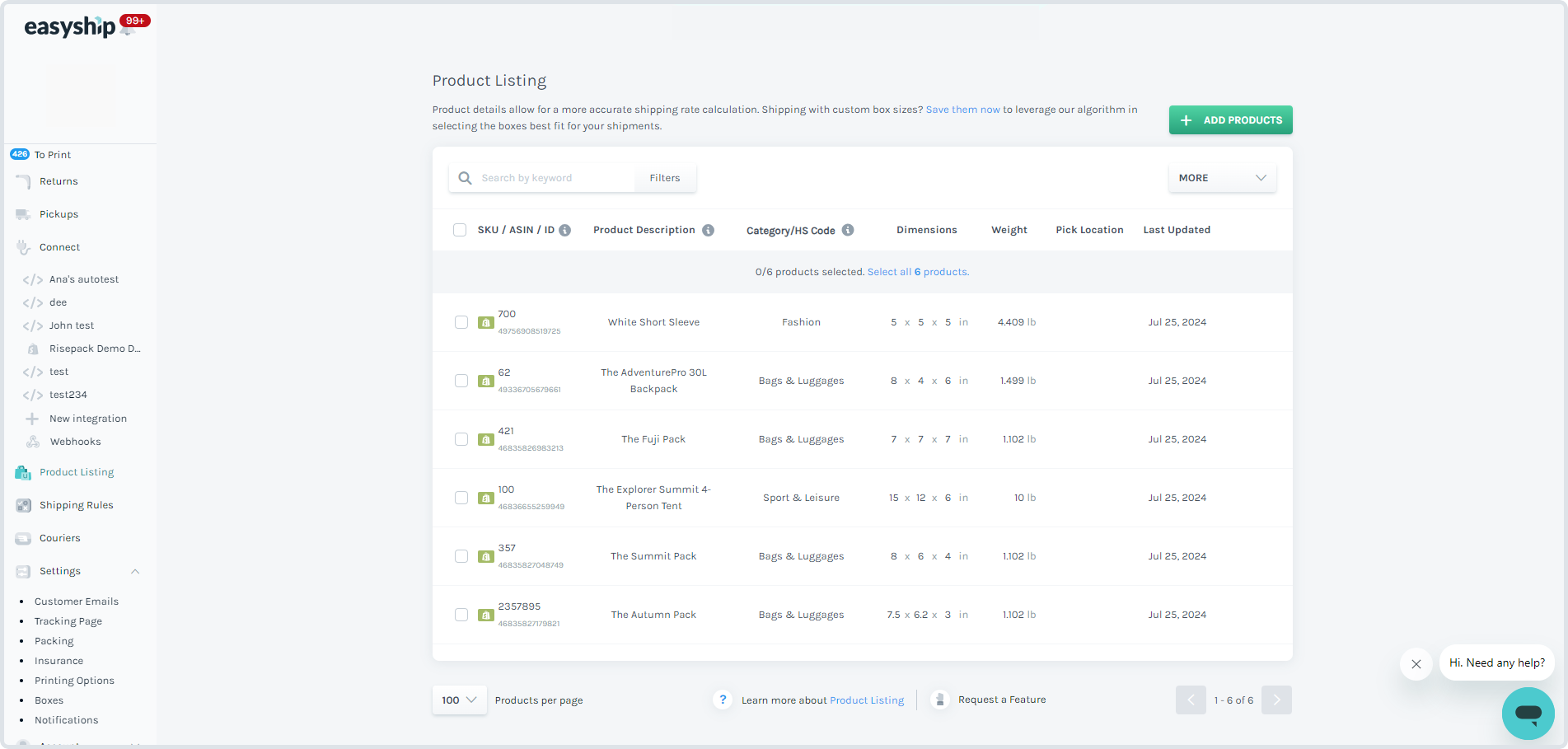Open the To Print list

pos(53,155)
